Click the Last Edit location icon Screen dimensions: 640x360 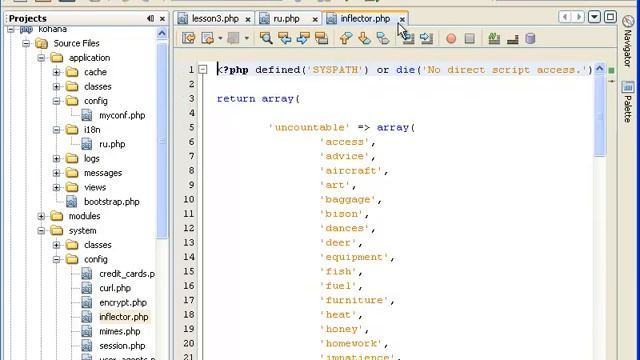point(189,38)
